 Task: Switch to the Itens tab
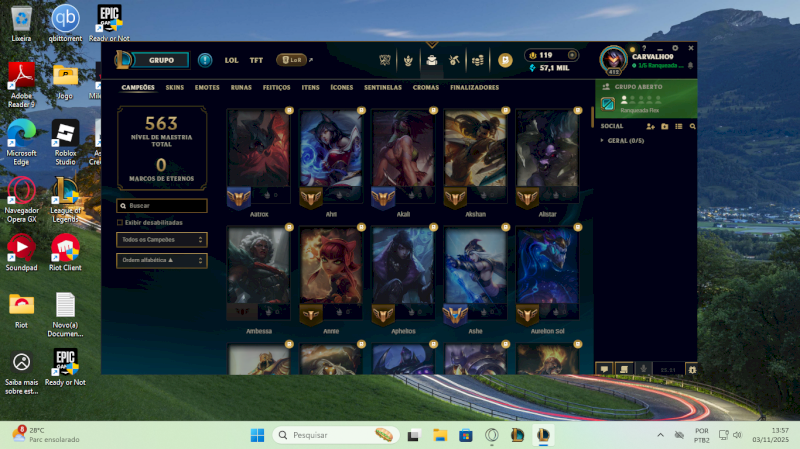[310, 87]
